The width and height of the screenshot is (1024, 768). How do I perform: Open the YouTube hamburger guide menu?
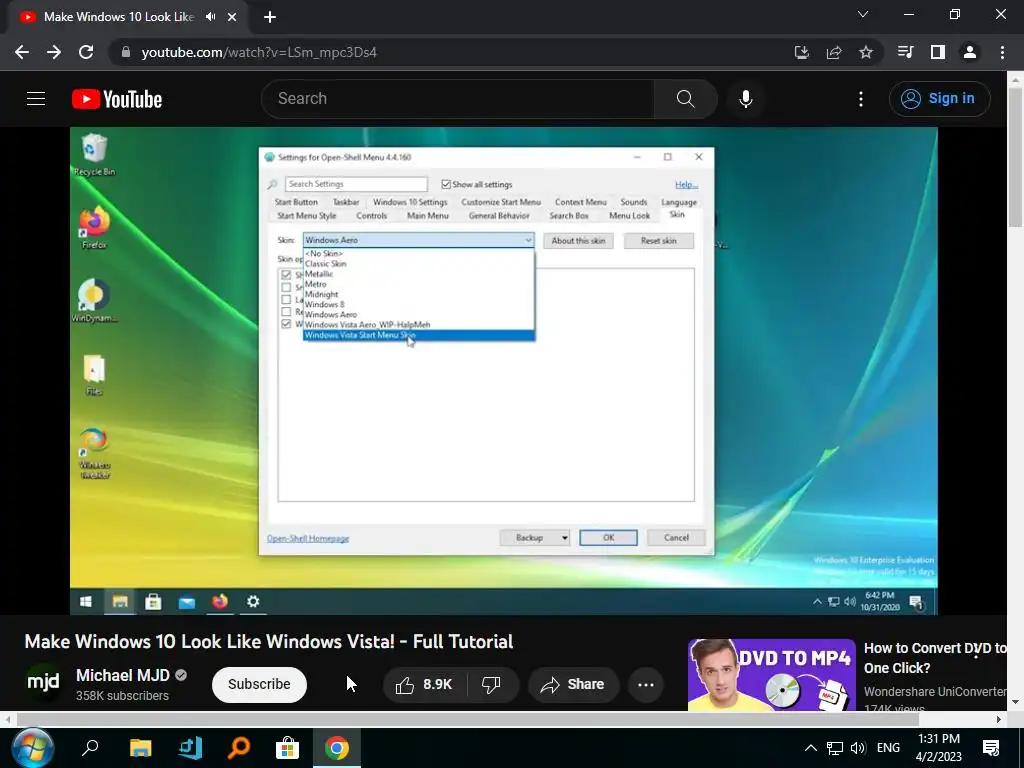click(x=36, y=99)
